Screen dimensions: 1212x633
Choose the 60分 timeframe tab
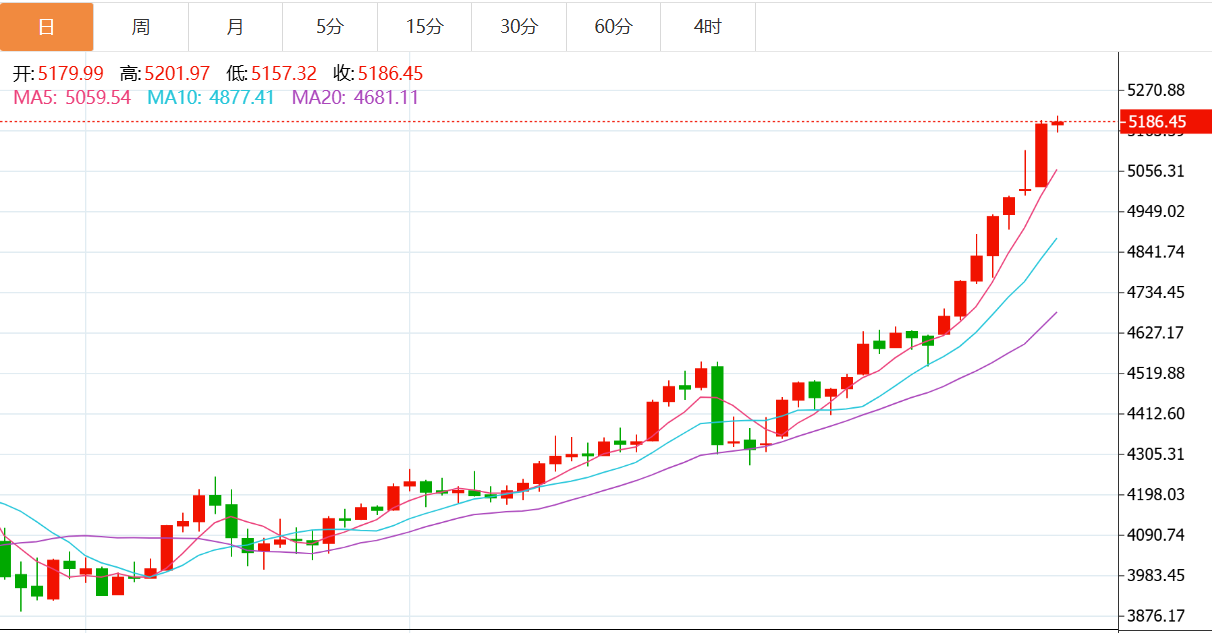[613, 27]
